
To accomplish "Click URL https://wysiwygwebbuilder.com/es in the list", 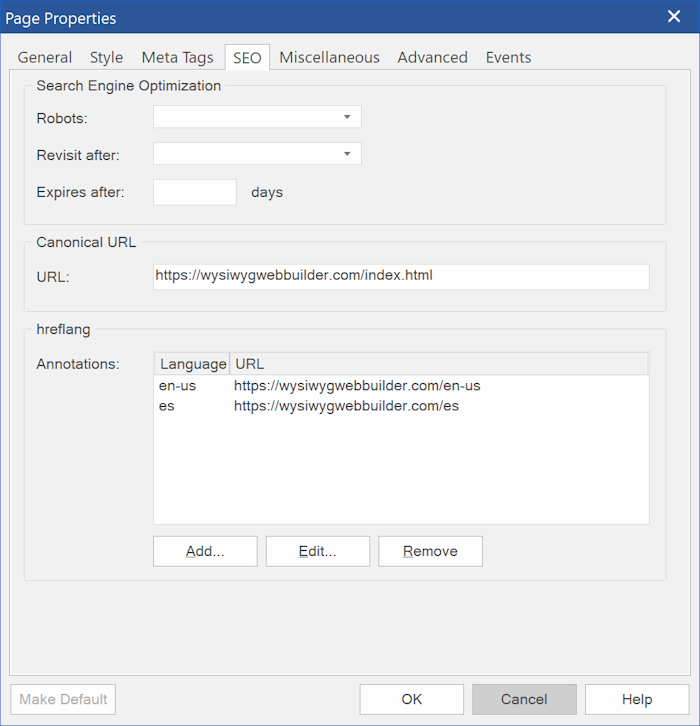I will pos(346,406).
